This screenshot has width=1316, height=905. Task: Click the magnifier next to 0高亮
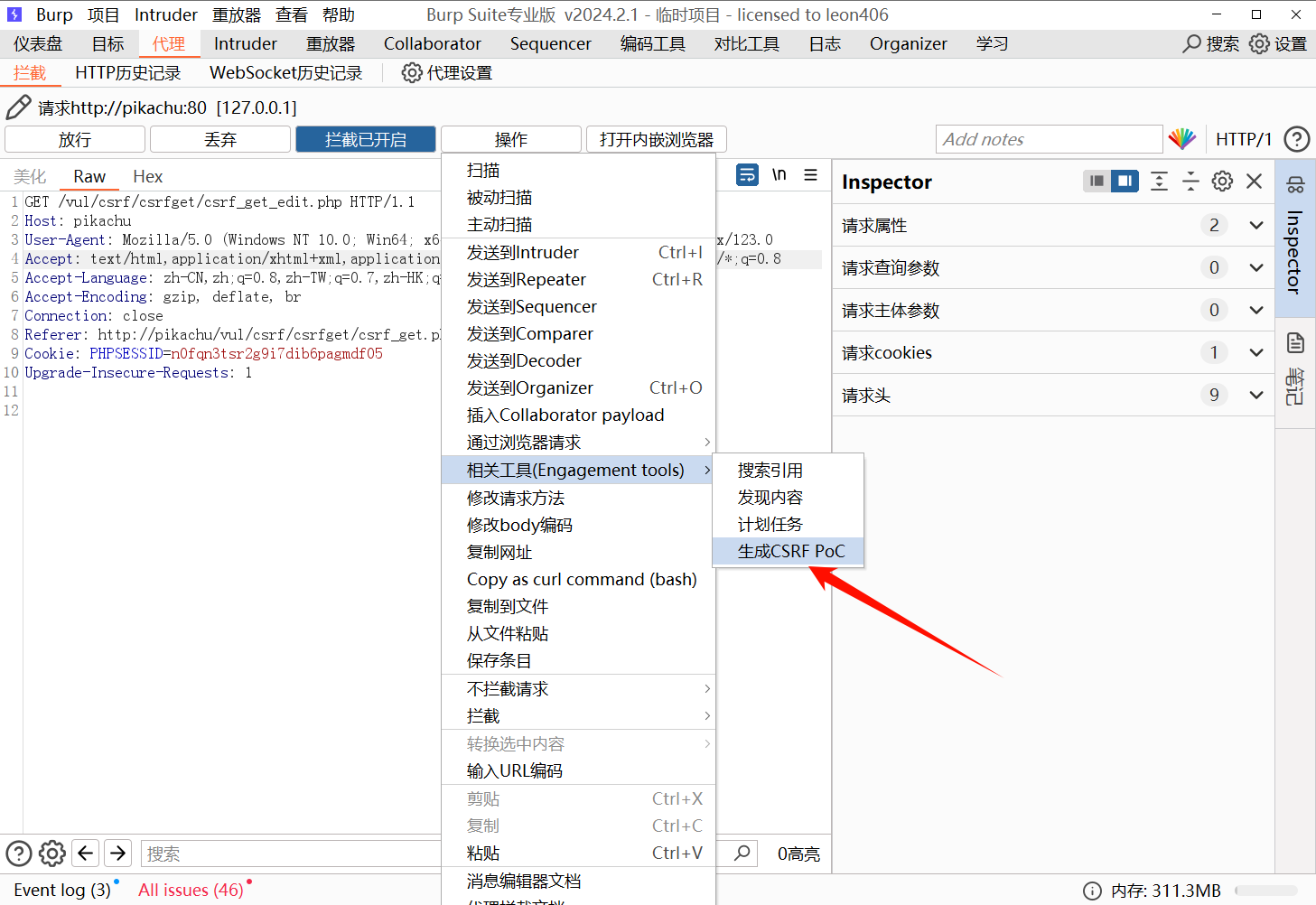(742, 854)
